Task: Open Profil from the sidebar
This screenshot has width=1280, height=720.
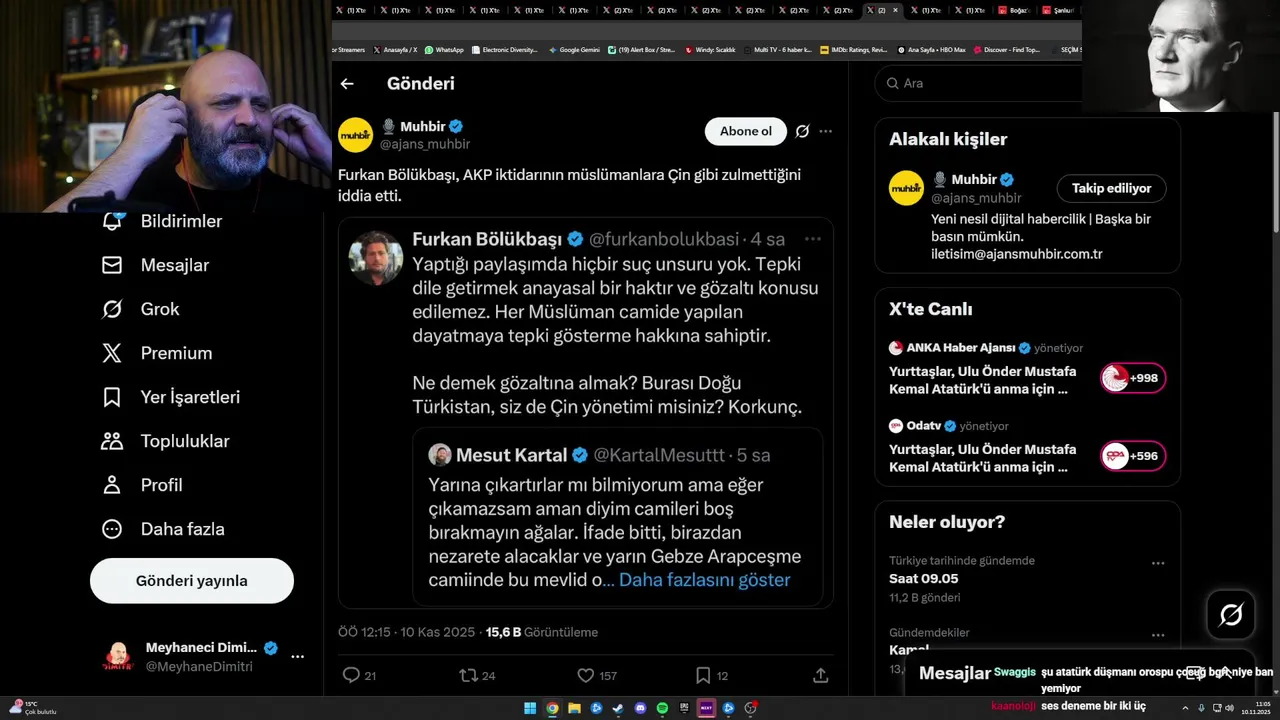Action: [x=141, y=485]
